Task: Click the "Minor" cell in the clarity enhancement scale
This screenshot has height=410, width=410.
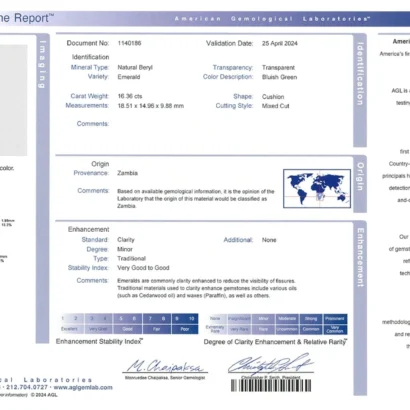Action: tap(263, 319)
